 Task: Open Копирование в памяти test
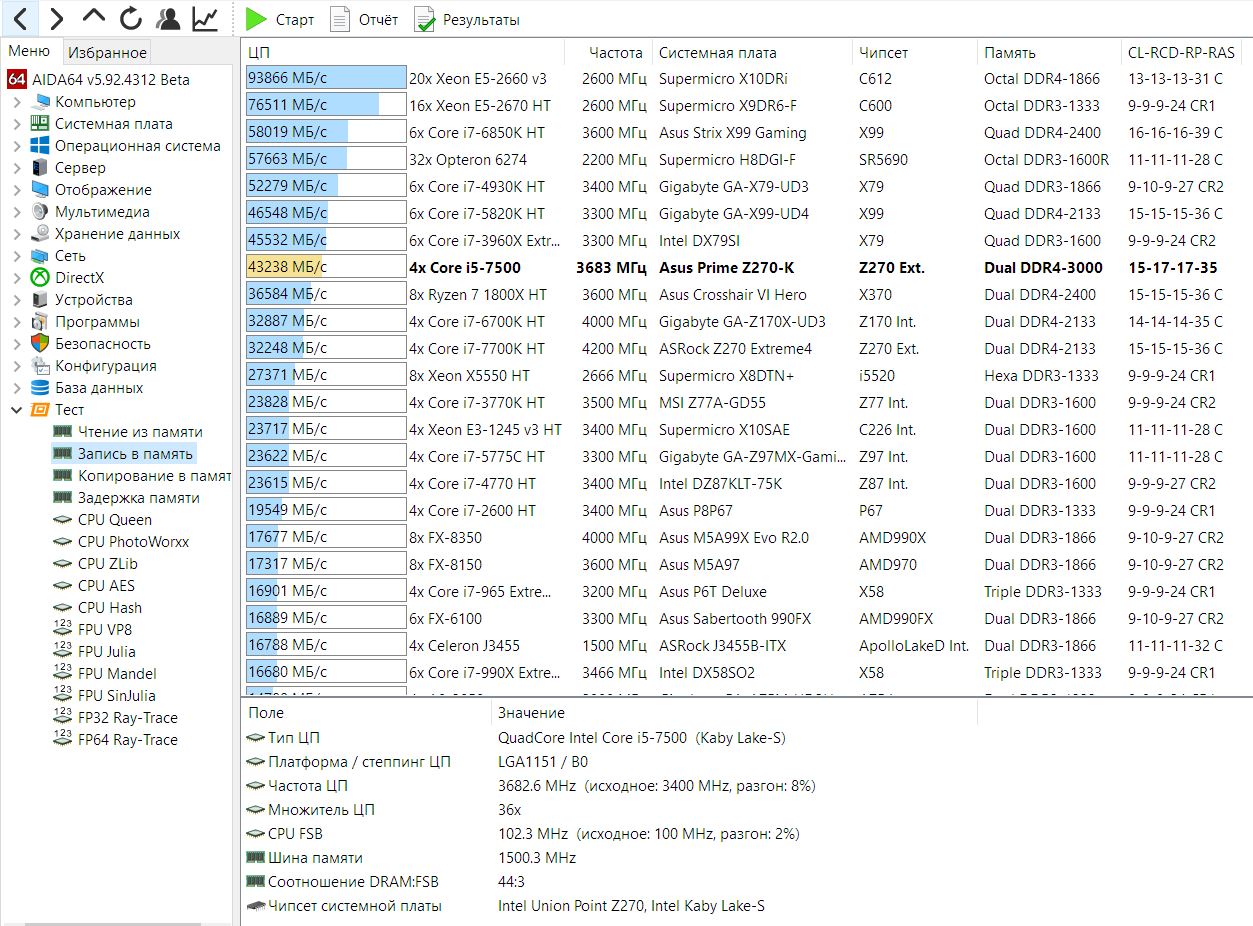[x=154, y=476]
